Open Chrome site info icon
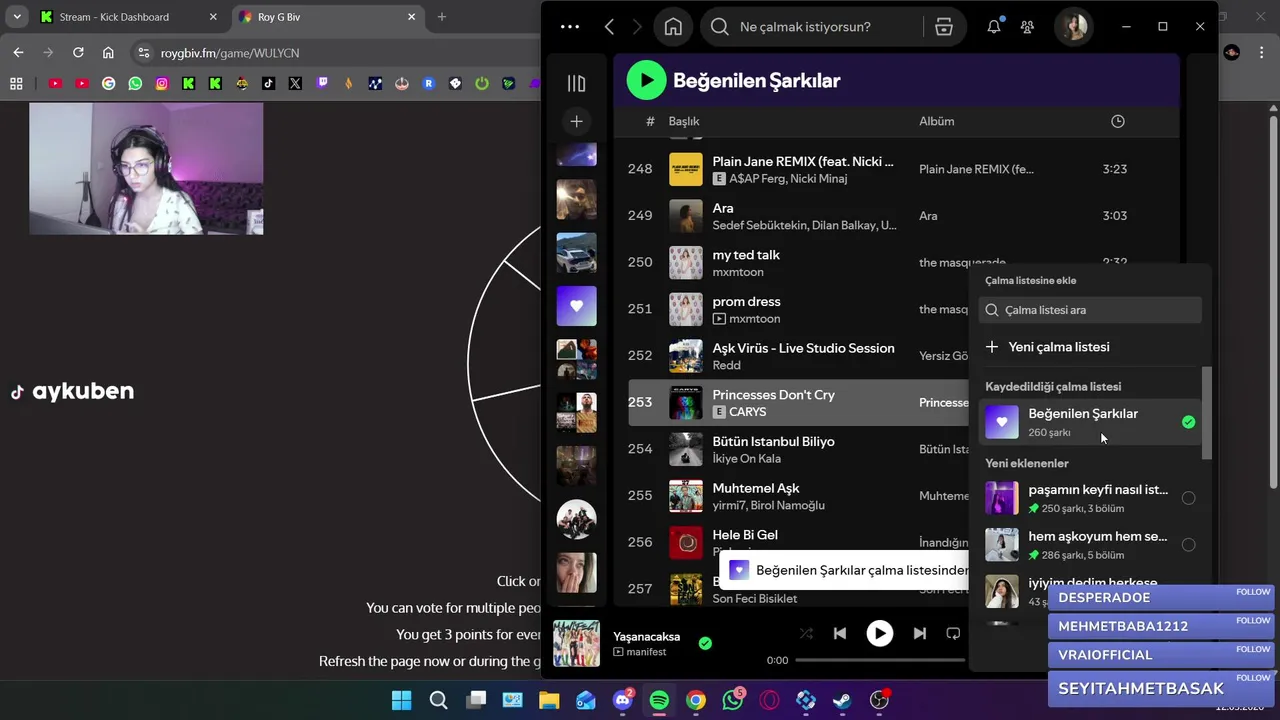The image size is (1280, 720). click(x=143, y=53)
